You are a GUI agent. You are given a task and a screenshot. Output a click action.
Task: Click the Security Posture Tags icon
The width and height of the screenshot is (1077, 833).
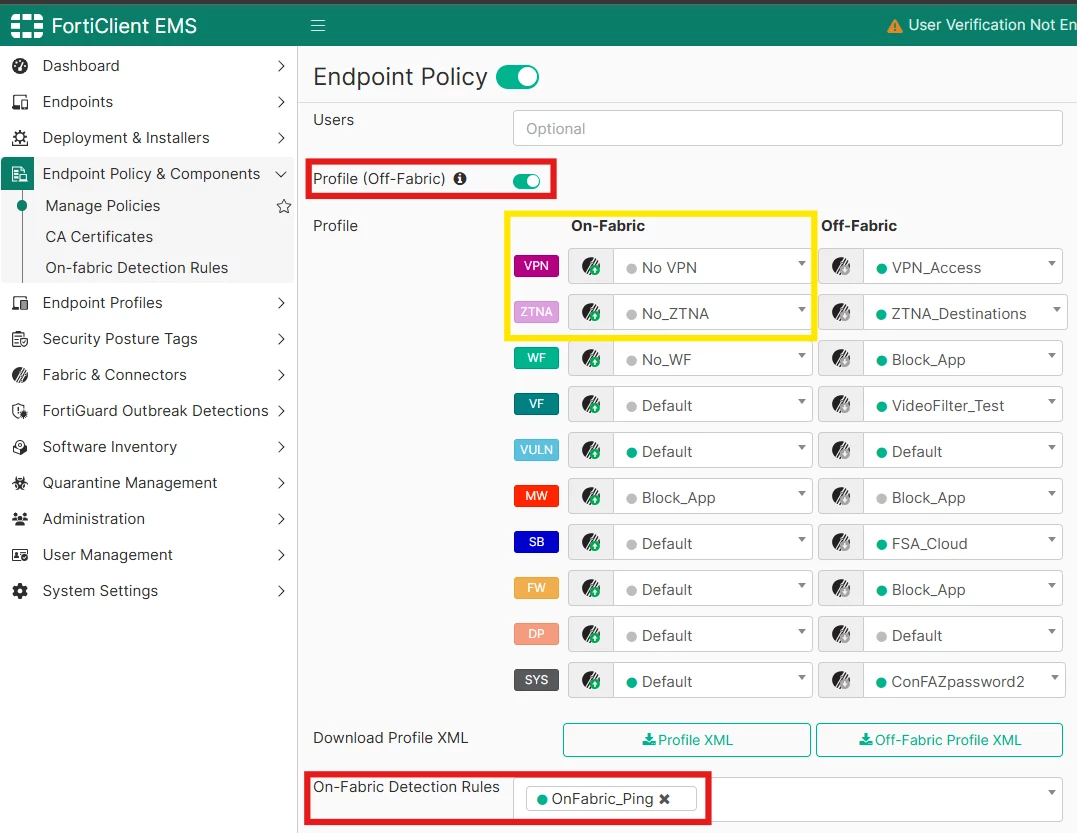[x=20, y=339]
